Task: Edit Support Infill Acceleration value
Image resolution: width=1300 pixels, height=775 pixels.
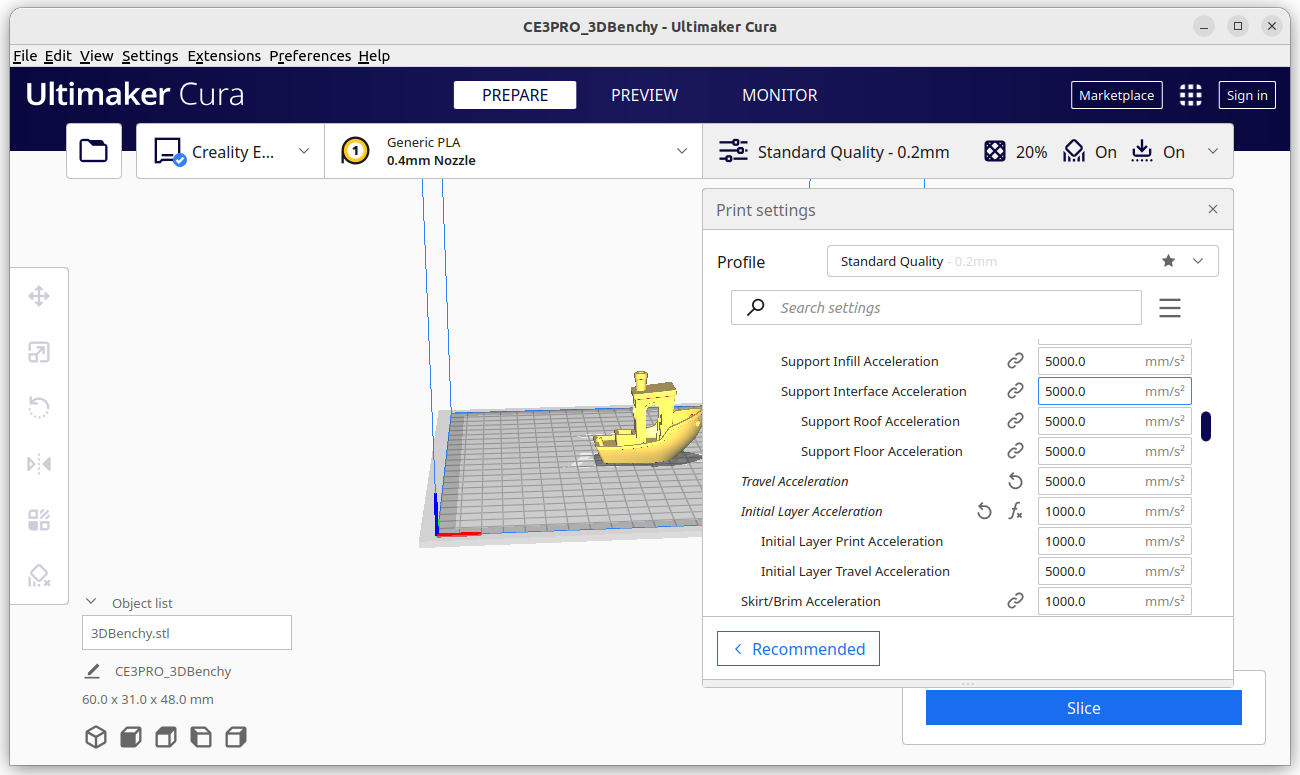Action: point(1115,361)
